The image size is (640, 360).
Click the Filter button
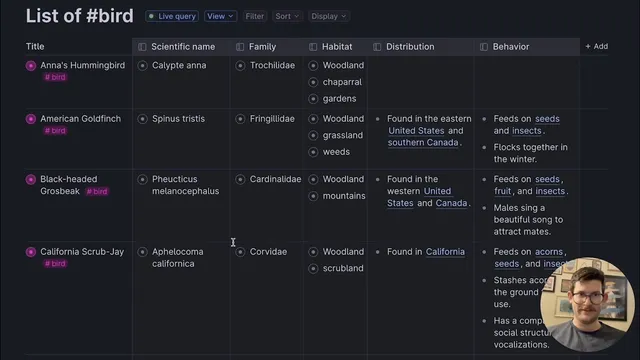click(255, 16)
